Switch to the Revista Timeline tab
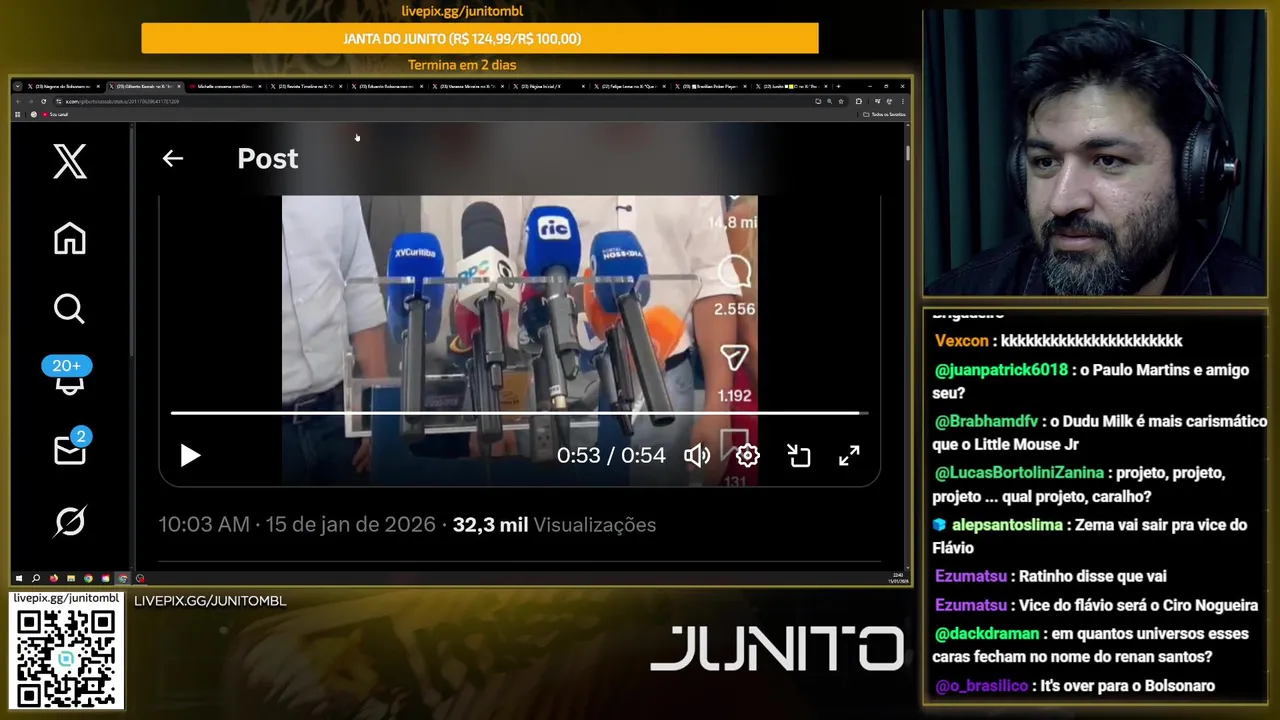 pos(305,87)
